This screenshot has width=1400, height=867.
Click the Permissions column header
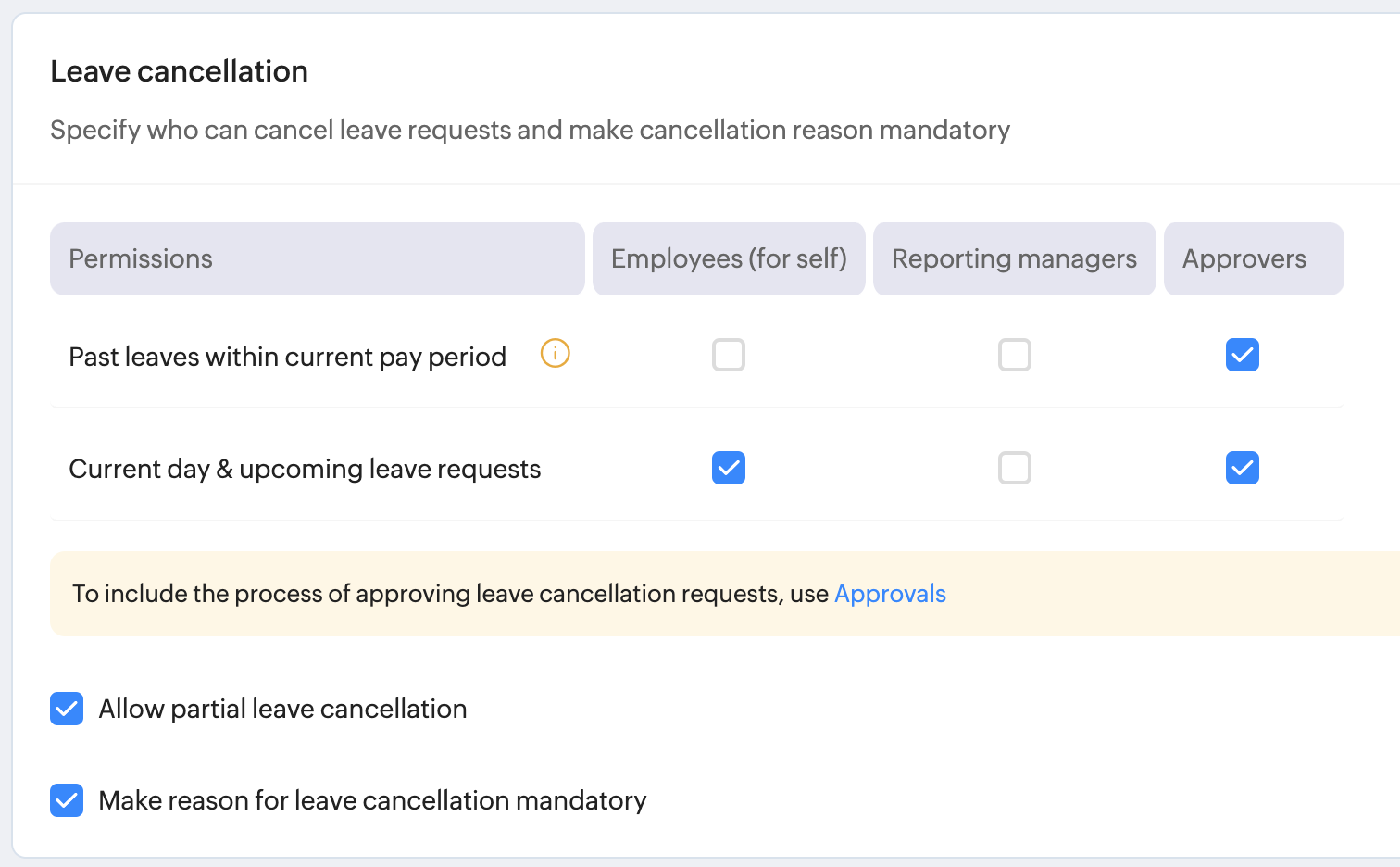[x=141, y=258]
